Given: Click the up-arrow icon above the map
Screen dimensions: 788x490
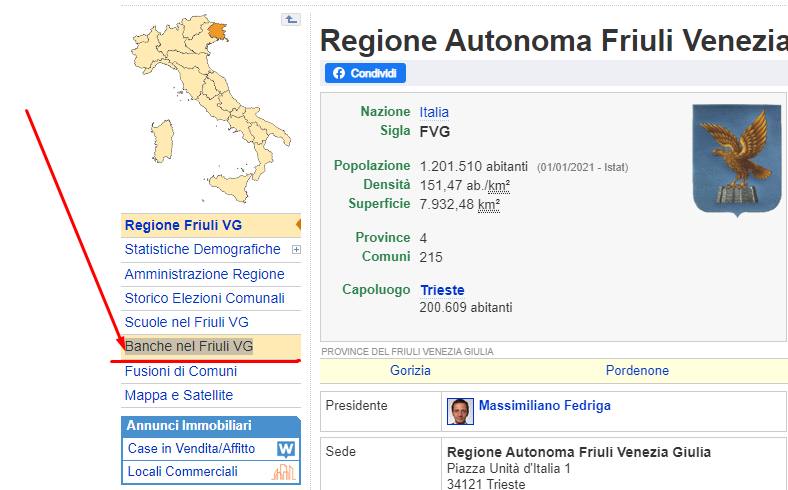Looking at the screenshot, I should pos(290,19).
